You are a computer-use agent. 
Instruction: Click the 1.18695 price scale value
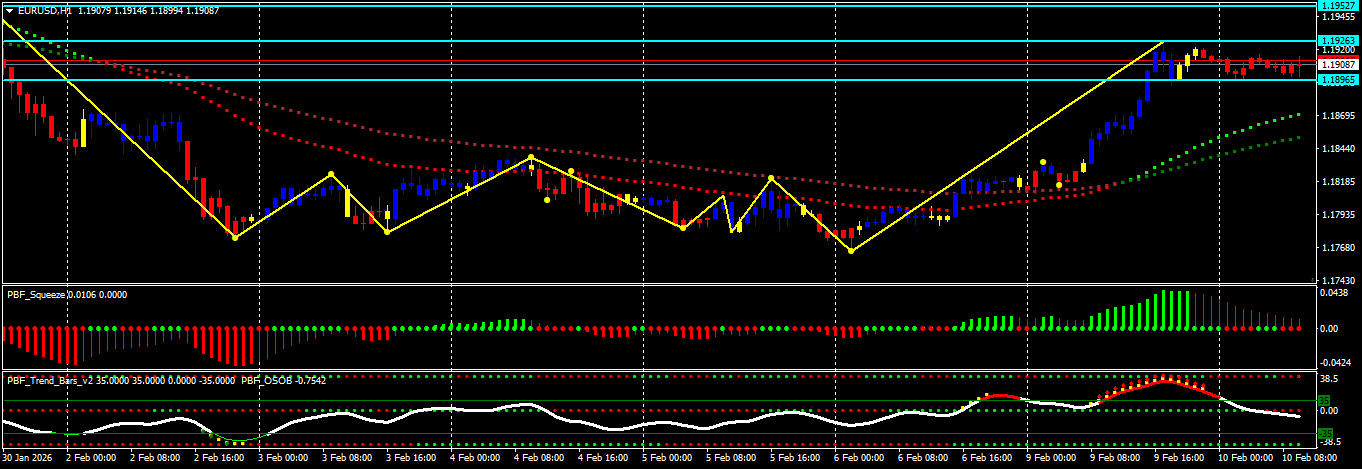click(1338, 116)
